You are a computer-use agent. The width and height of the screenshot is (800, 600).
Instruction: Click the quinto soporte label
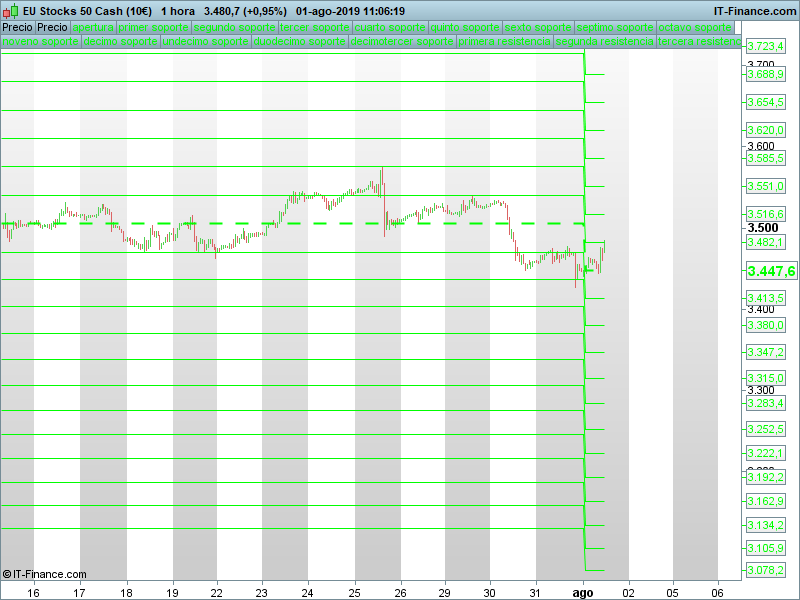pos(465,28)
